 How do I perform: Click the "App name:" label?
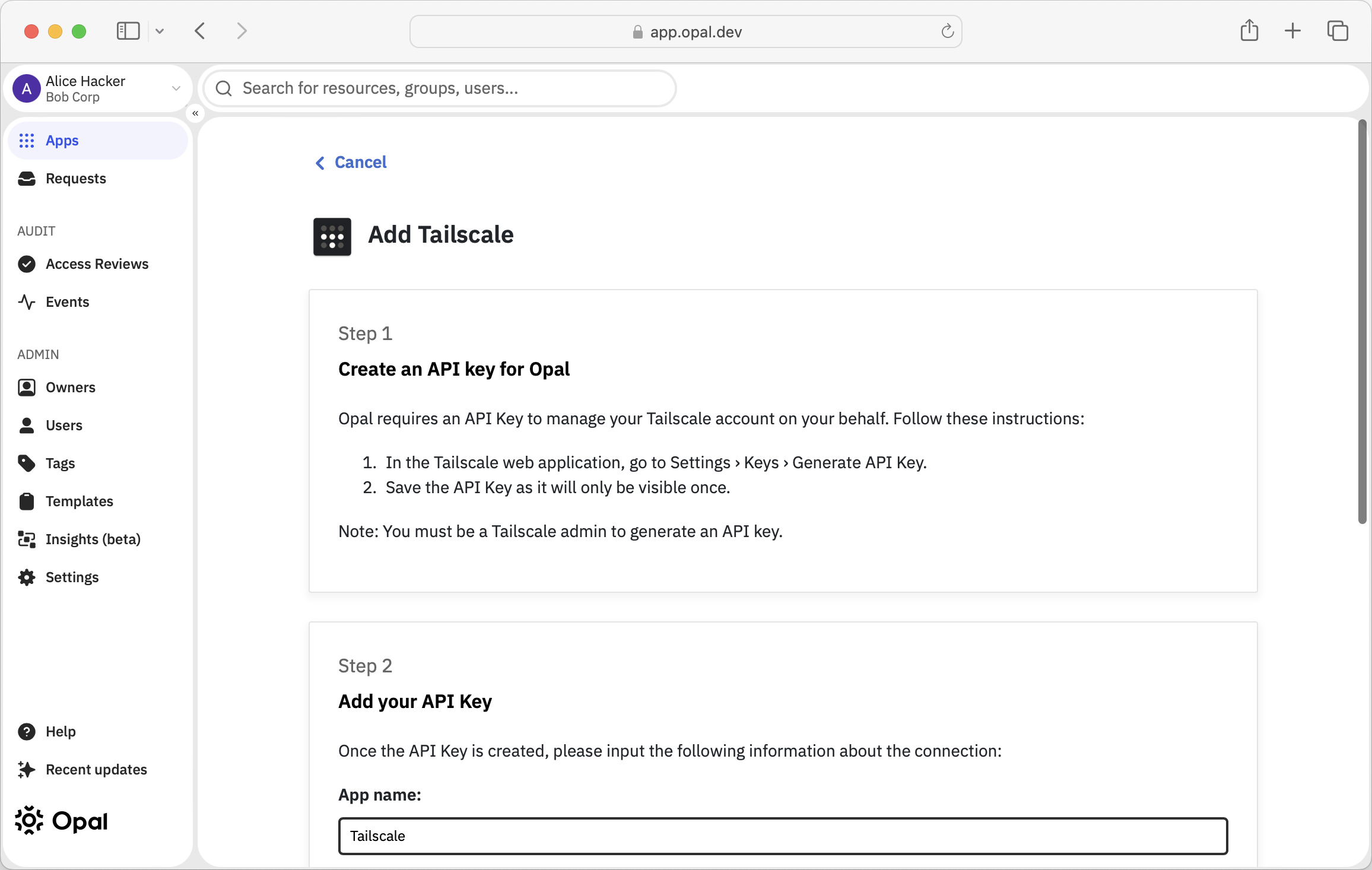(379, 795)
